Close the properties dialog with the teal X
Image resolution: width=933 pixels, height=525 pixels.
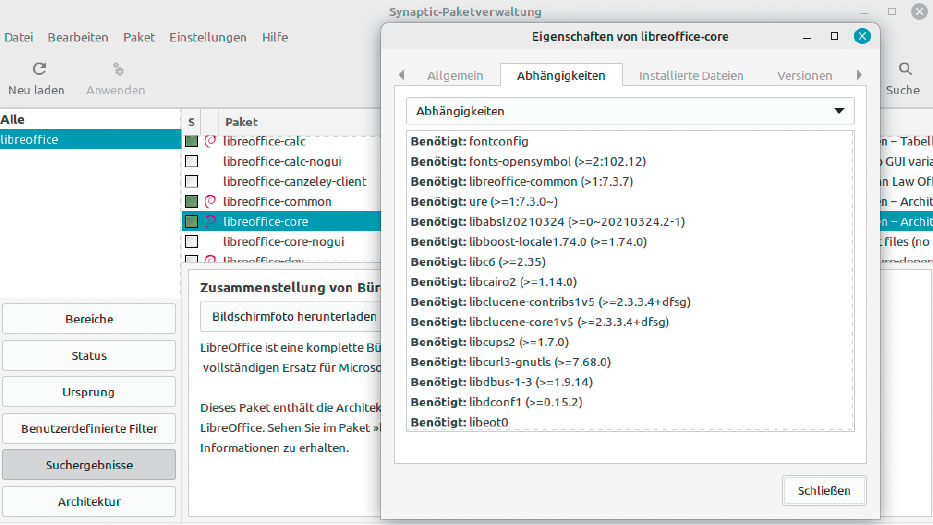pyautogui.click(x=862, y=36)
